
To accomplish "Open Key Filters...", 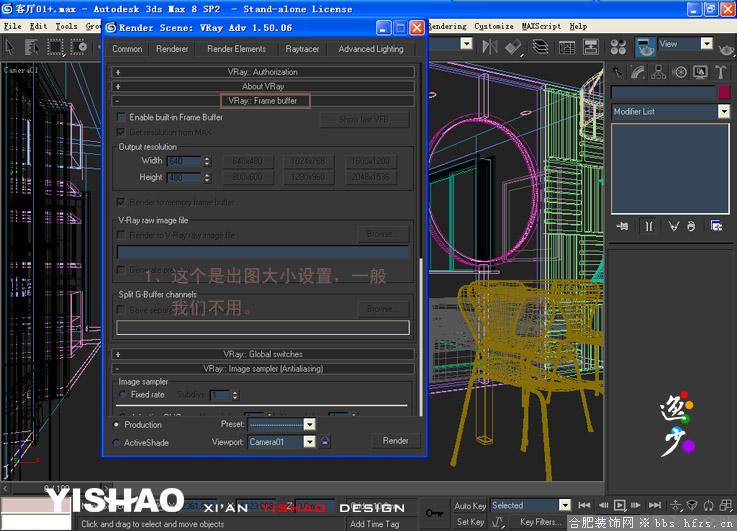I will [x=540, y=522].
